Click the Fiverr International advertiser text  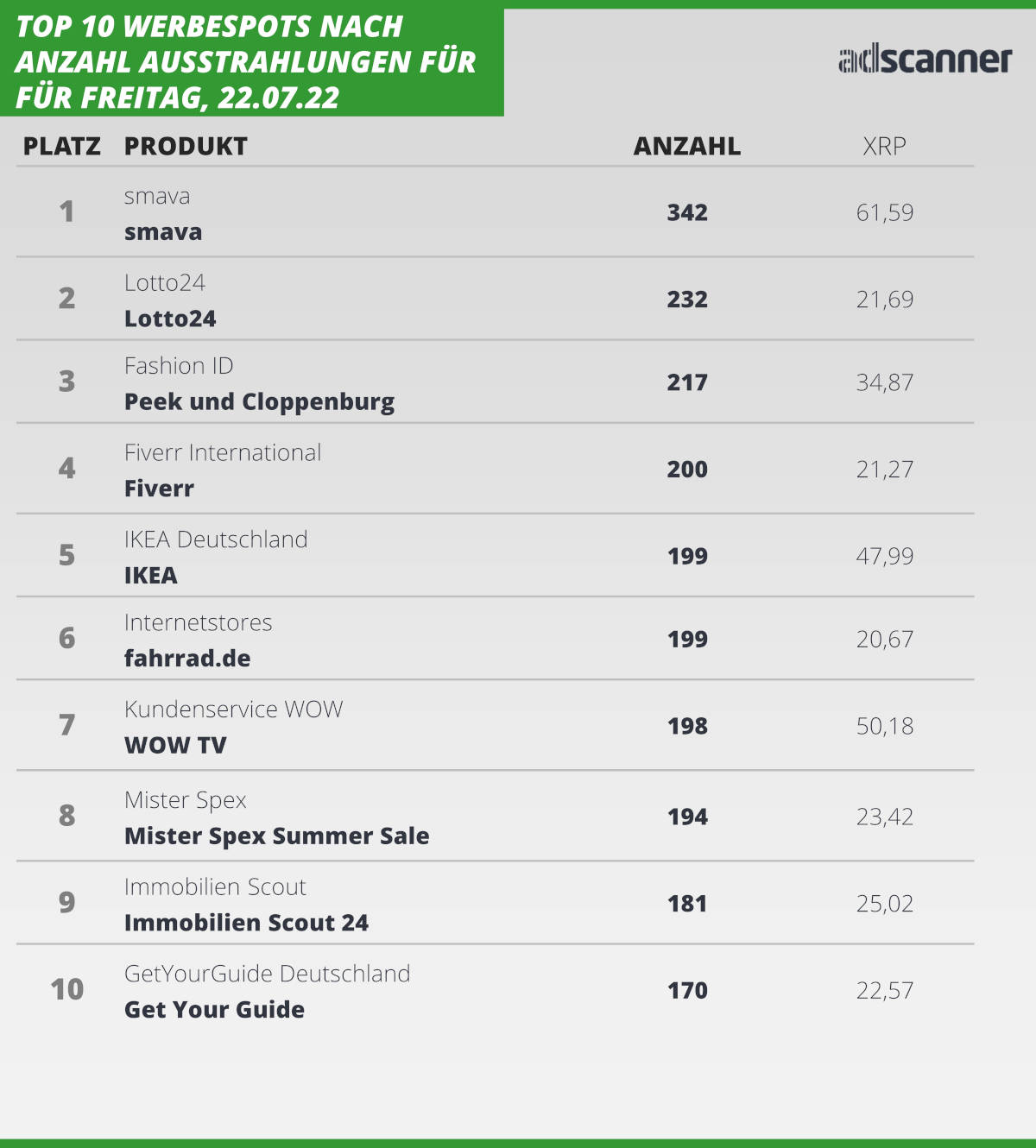[x=223, y=452]
